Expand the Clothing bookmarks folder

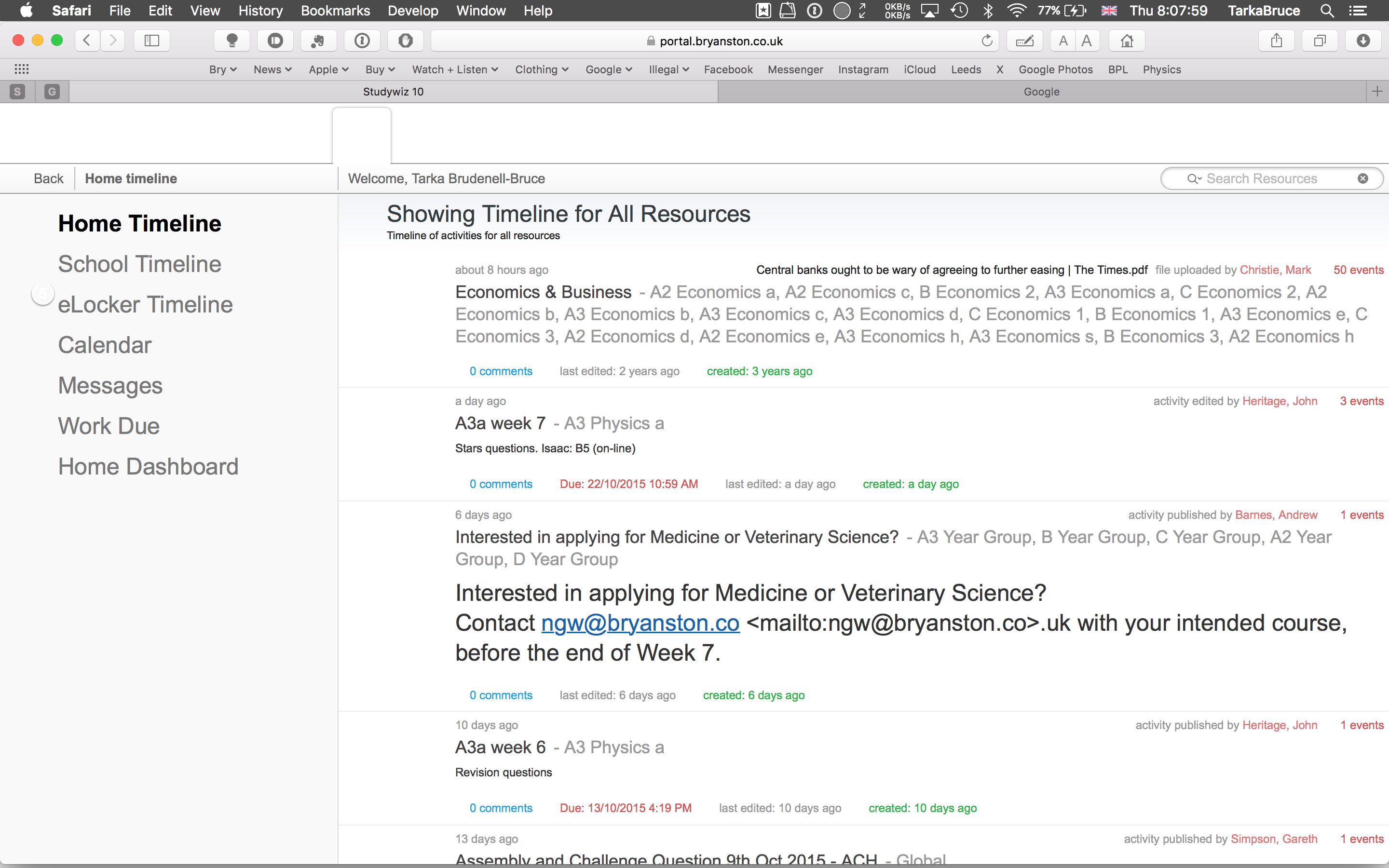(542, 69)
